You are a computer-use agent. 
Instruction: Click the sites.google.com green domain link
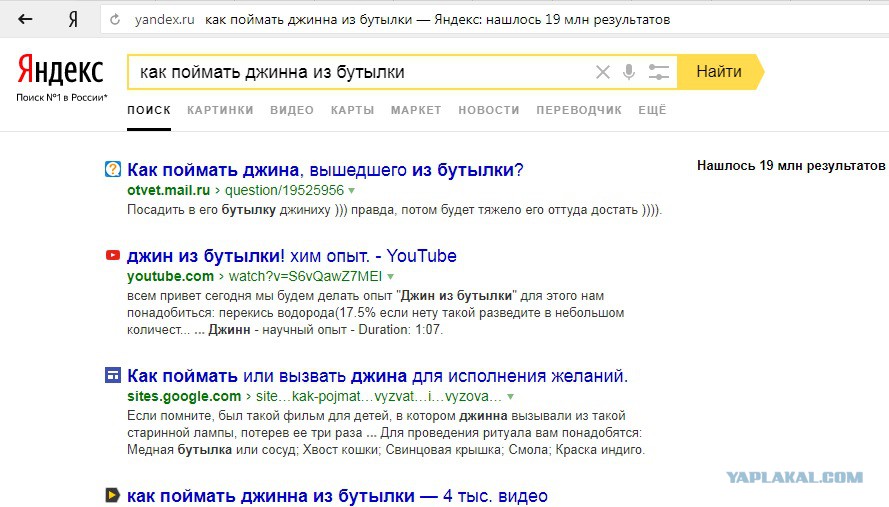pos(184,396)
